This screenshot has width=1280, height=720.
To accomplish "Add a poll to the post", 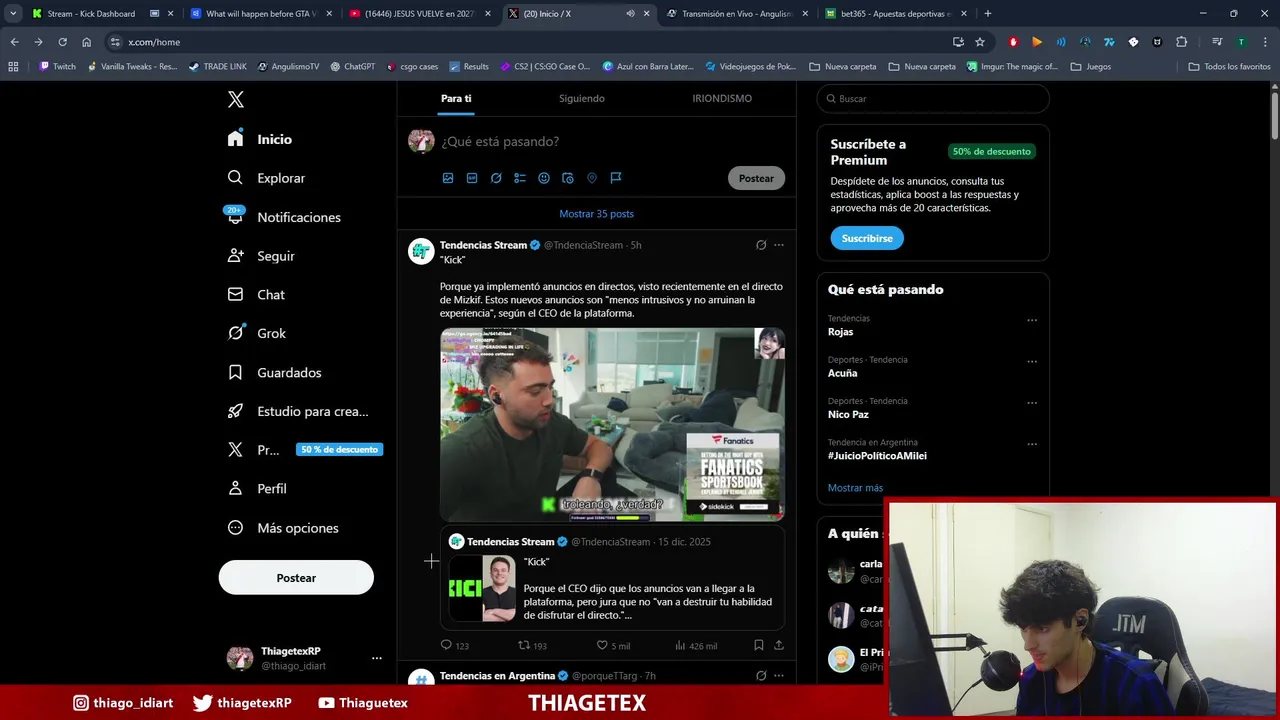I will (x=520, y=178).
